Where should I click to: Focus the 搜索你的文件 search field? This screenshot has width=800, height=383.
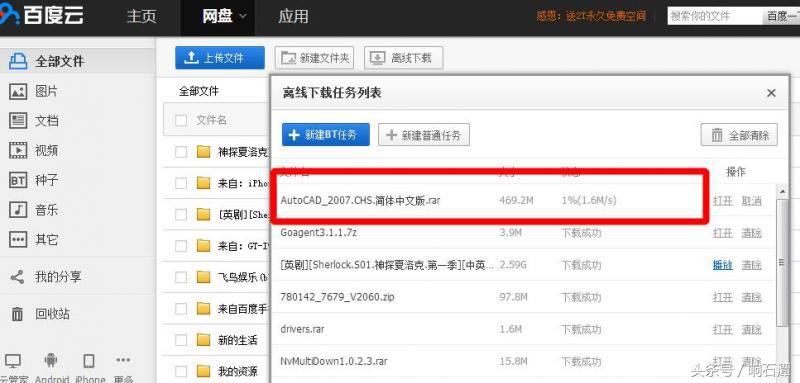point(715,16)
